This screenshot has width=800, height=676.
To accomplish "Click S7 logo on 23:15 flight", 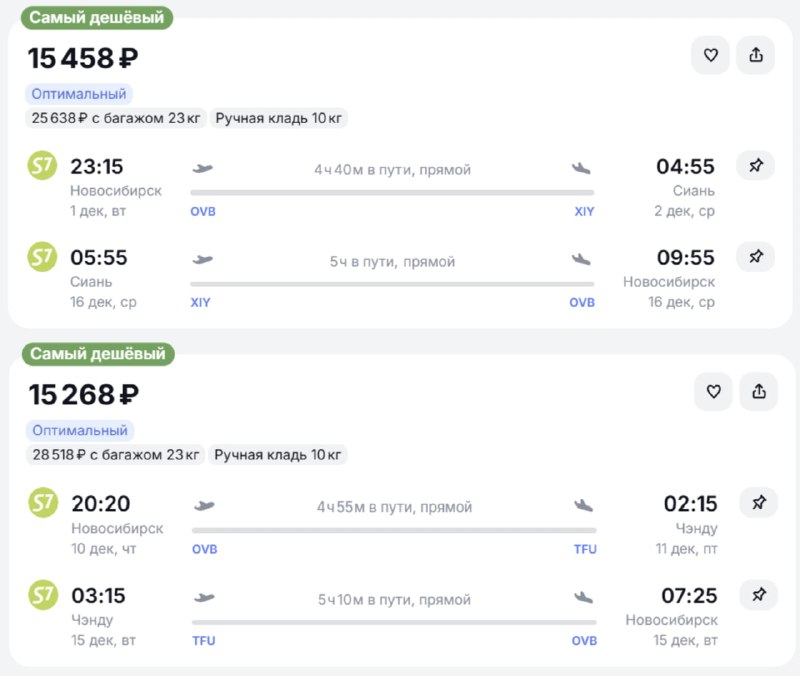I will pos(42,165).
